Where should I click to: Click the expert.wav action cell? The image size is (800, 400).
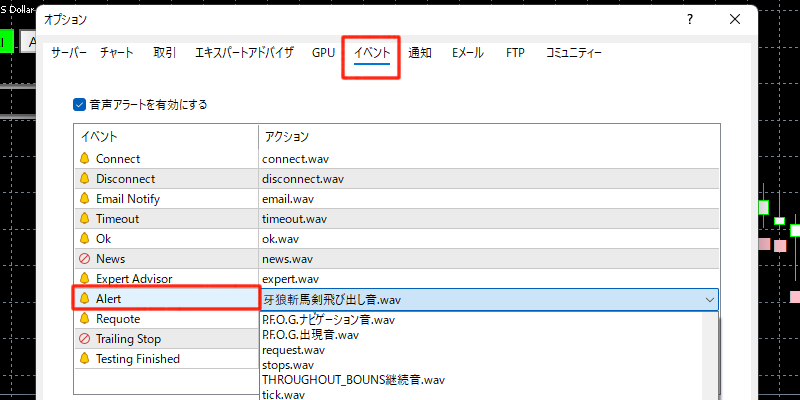(291, 279)
